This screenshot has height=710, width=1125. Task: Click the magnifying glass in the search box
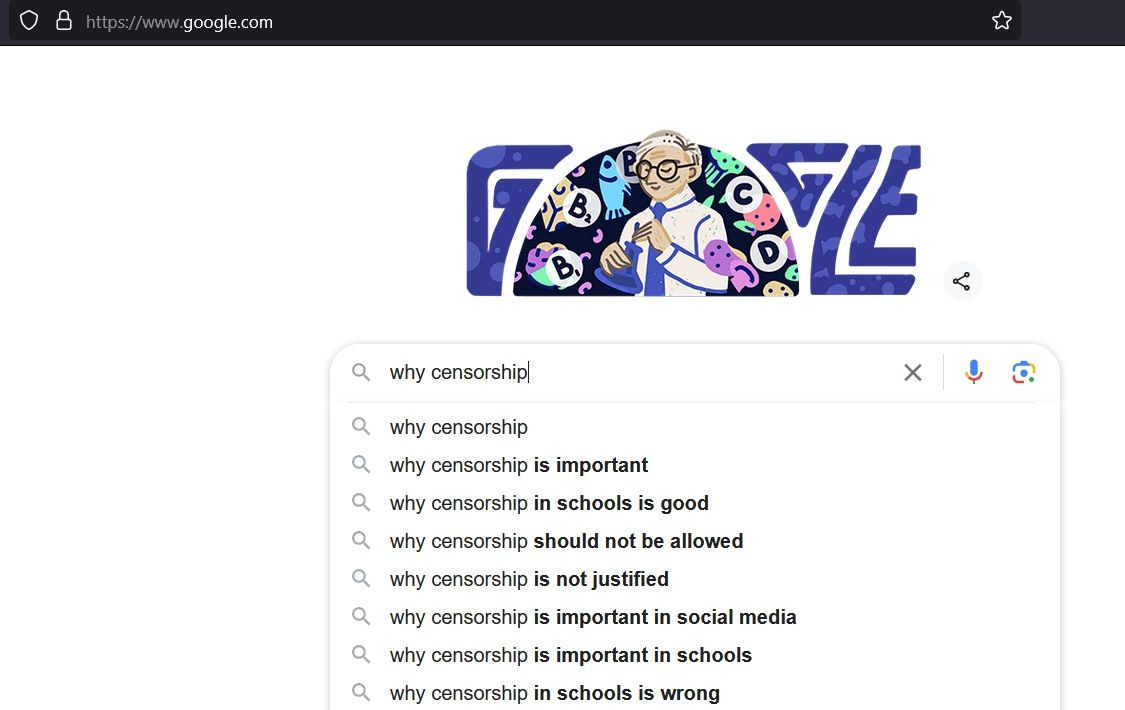[x=361, y=372]
